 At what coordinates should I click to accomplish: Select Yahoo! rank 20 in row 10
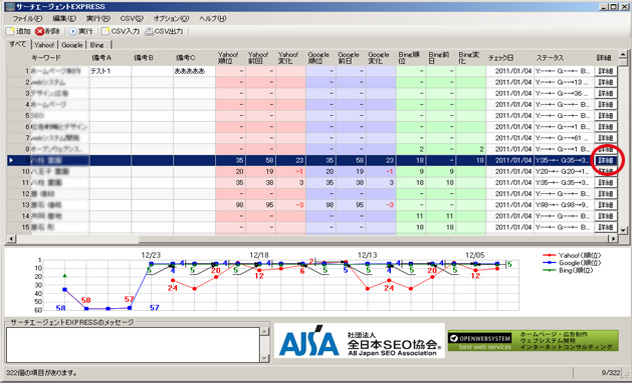pos(231,171)
